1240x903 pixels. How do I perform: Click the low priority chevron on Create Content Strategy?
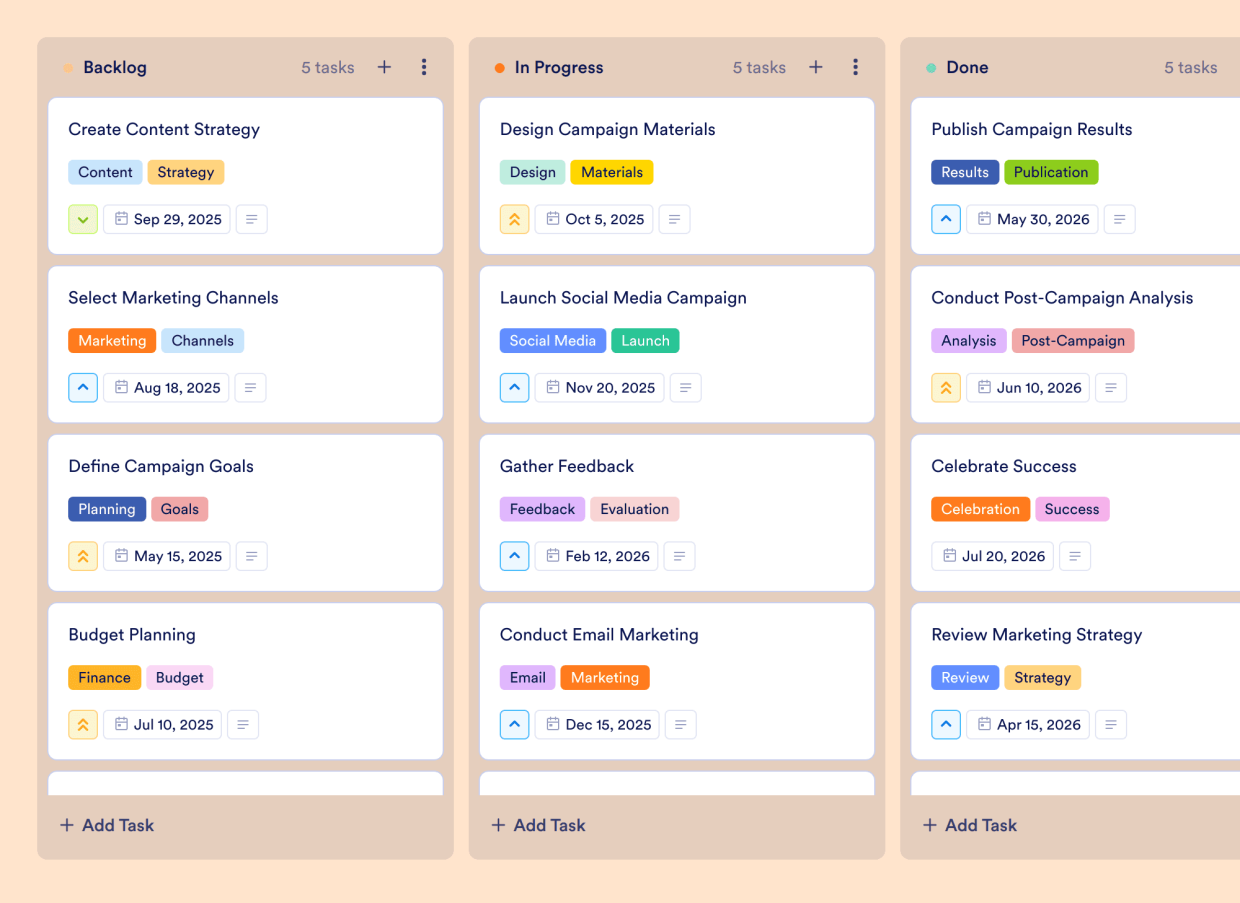(82, 219)
